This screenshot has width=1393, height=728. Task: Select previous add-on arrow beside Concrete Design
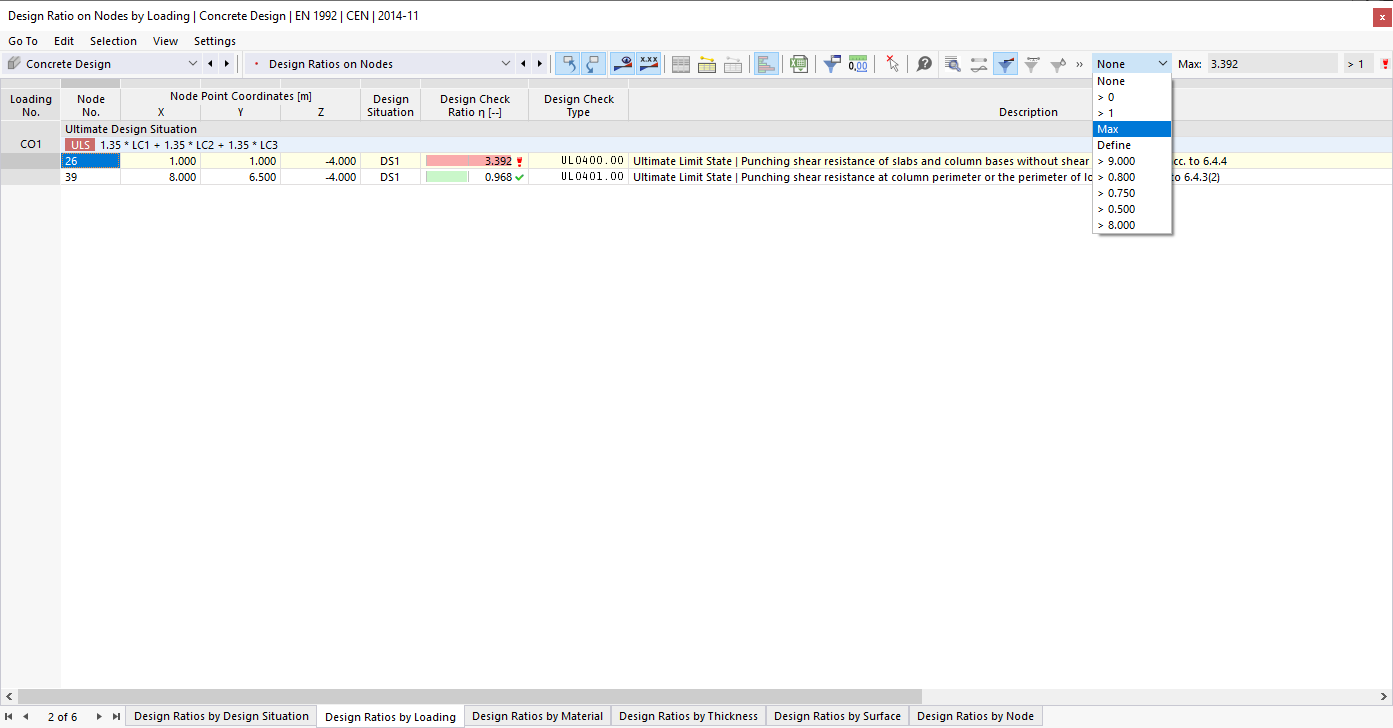(210, 64)
